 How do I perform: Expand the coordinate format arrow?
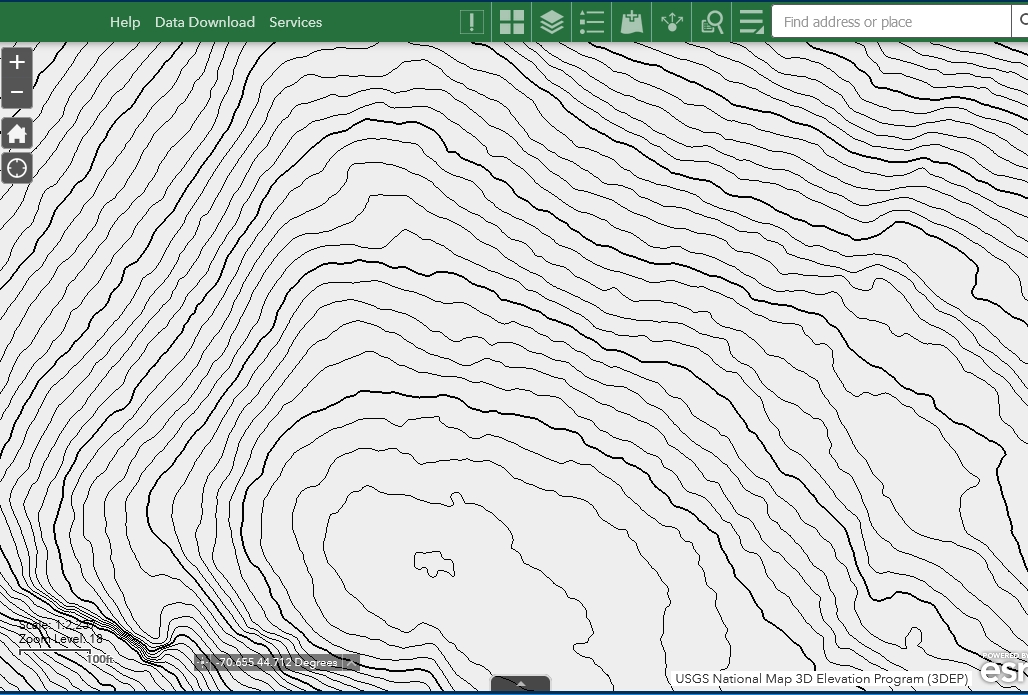(351, 662)
